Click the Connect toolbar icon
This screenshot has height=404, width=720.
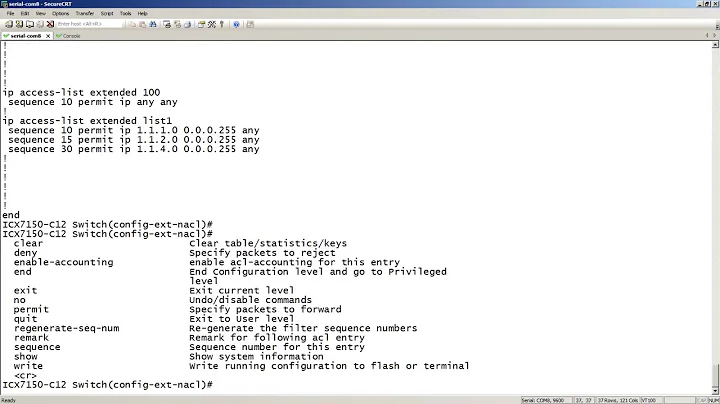(9, 24)
